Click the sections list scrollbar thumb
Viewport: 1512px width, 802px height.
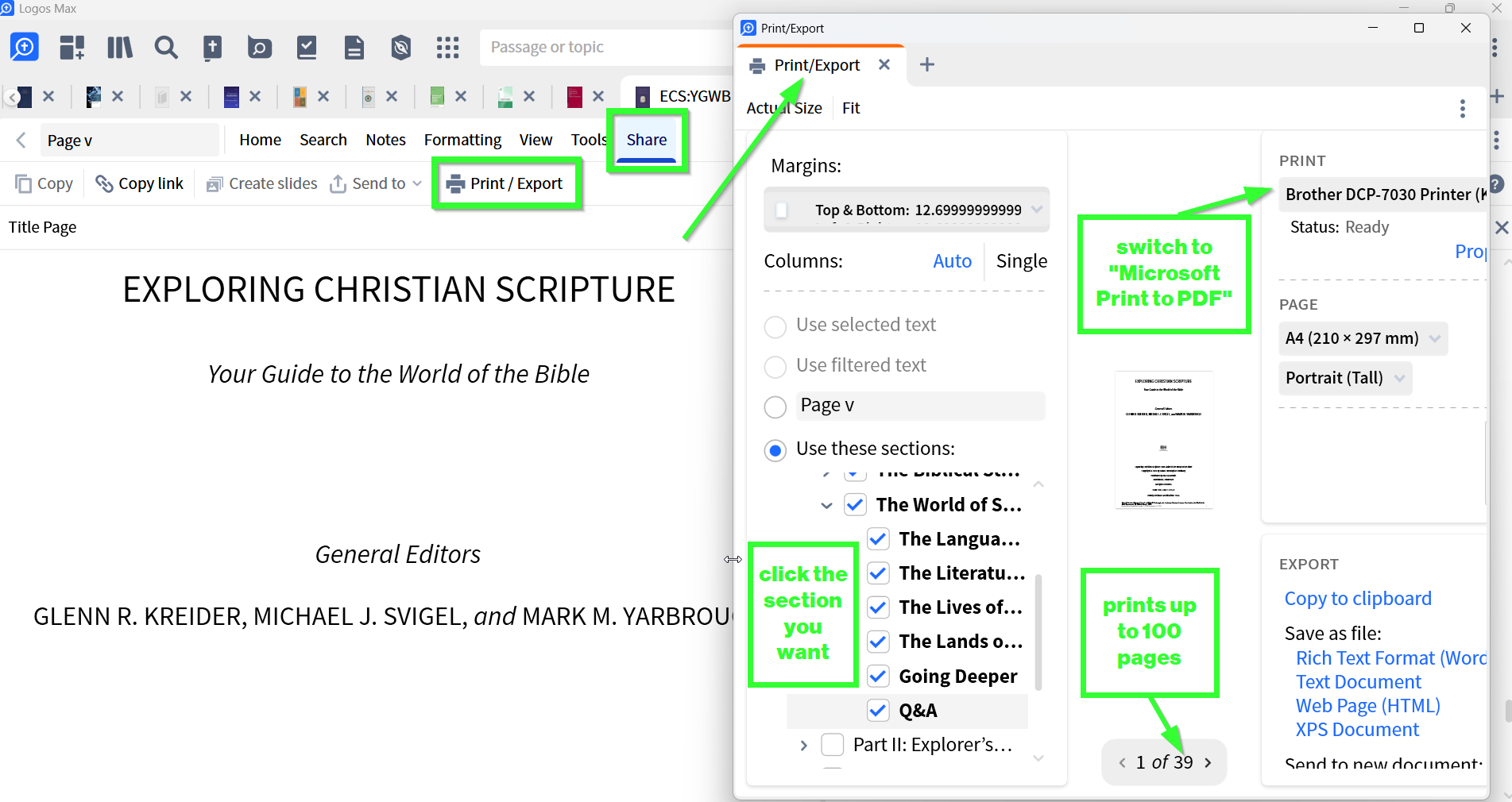[x=1038, y=631]
